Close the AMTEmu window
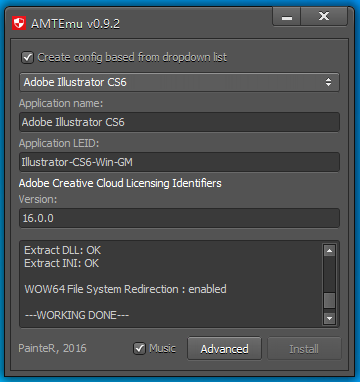Image resolution: width=360 pixels, height=382 pixels. pyautogui.click(x=324, y=16)
